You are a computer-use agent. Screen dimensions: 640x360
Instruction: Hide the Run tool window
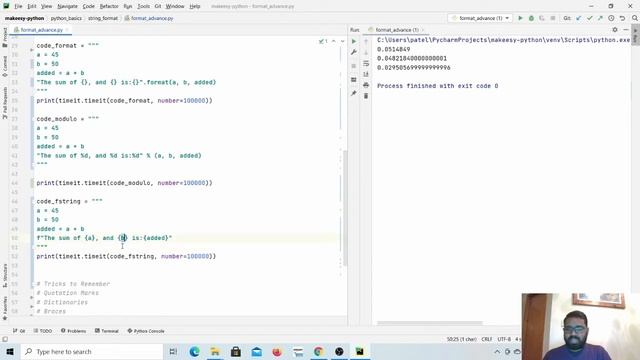pos(626,30)
